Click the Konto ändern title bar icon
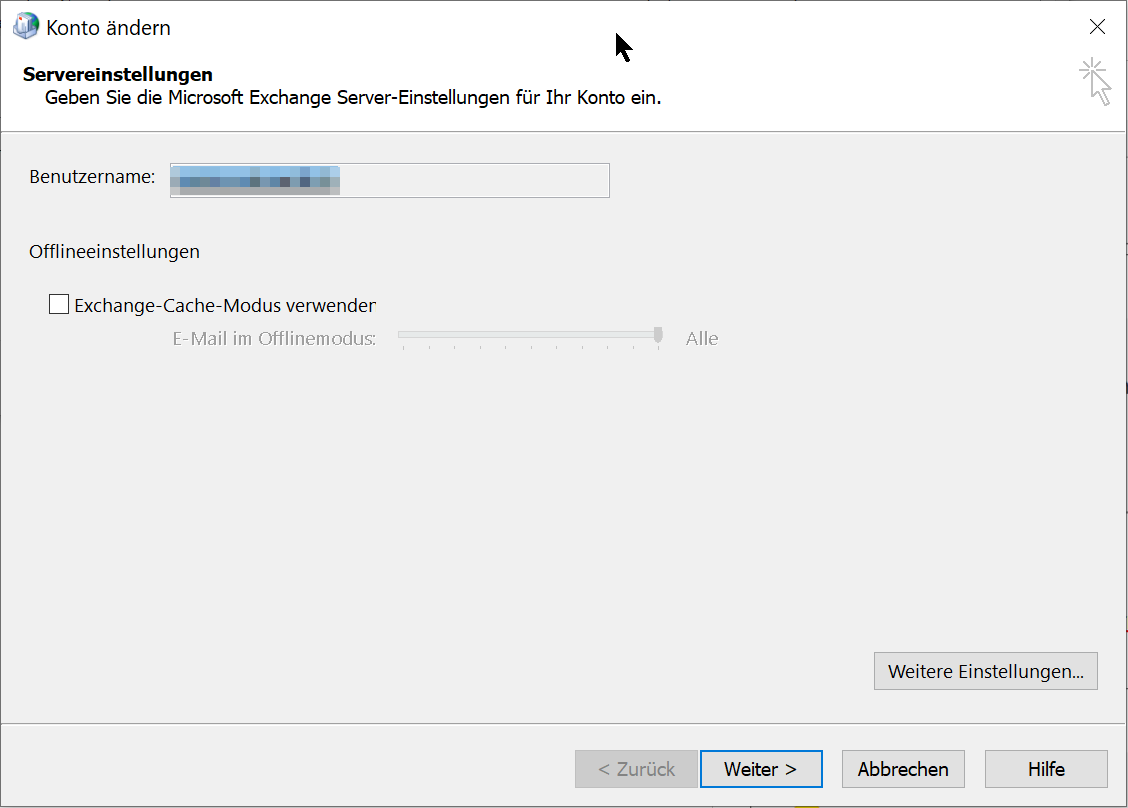Screen dimensions: 1128x808 point(26,27)
